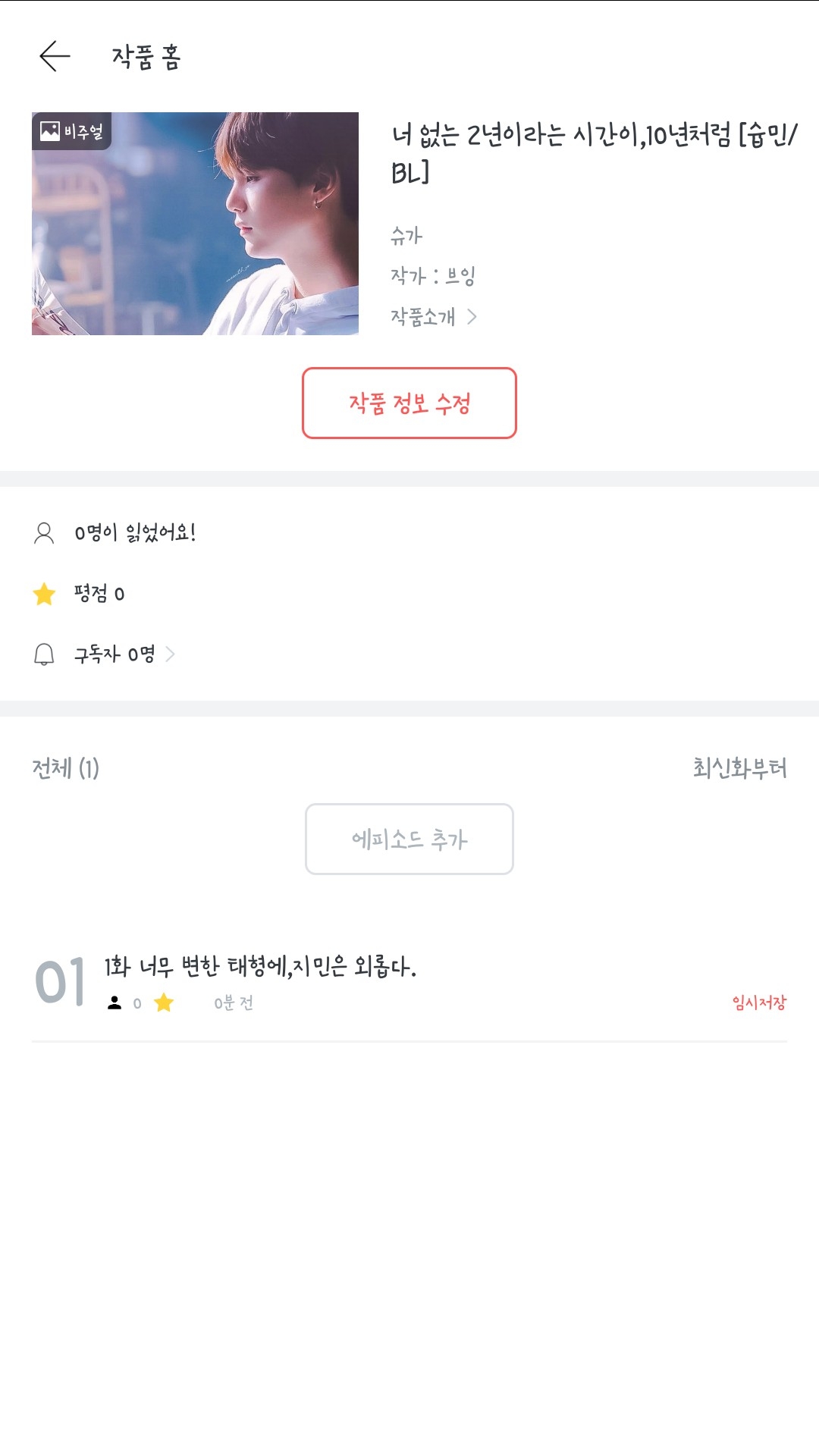Screen dimensions: 819x1456
Task: Tap the subscriber bell icon
Action: 44,654
